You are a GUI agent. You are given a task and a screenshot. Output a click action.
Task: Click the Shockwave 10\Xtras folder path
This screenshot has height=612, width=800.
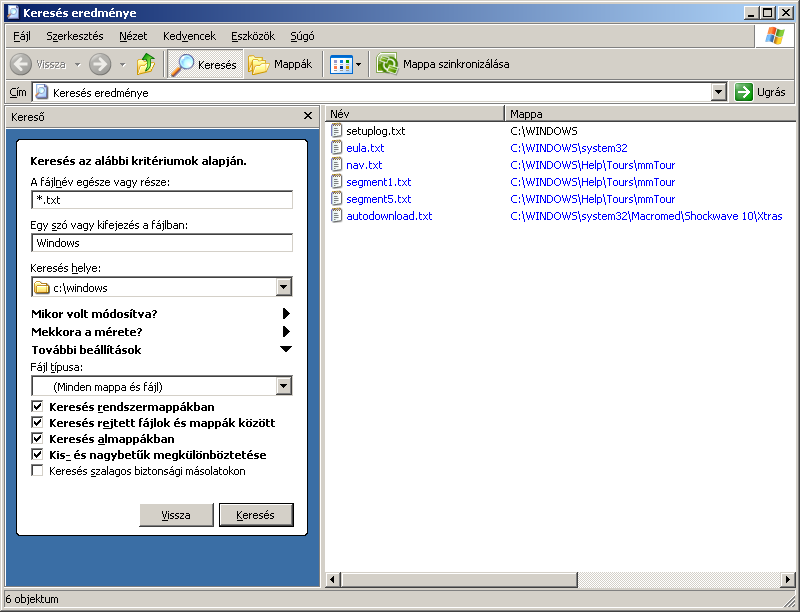[646, 216]
